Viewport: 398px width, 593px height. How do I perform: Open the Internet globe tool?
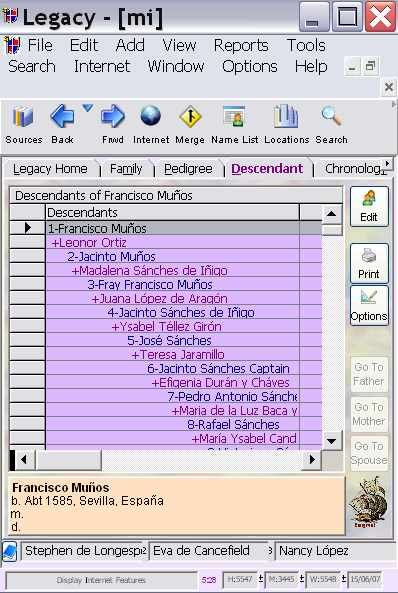(151, 125)
